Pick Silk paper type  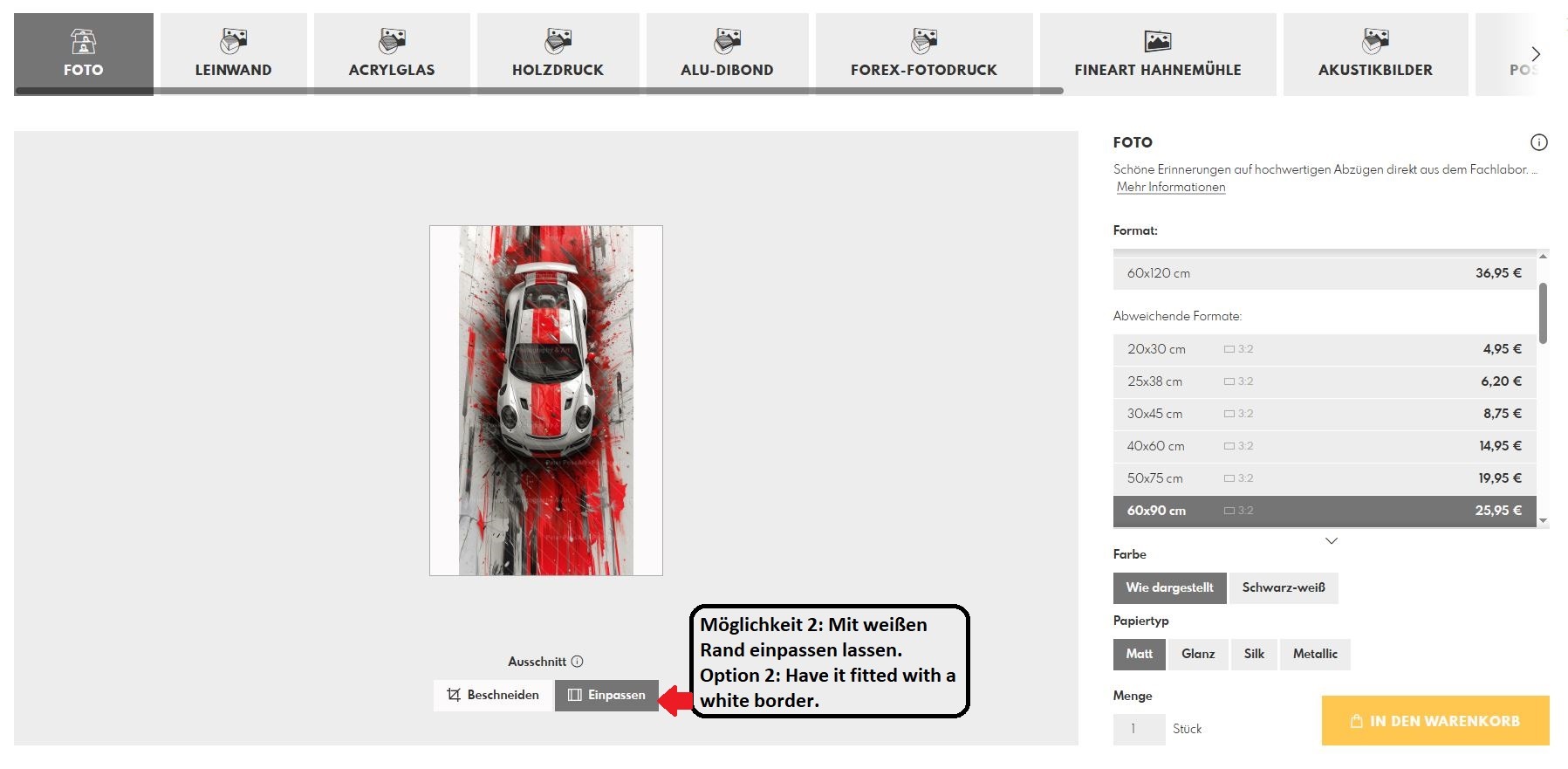click(x=1254, y=654)
